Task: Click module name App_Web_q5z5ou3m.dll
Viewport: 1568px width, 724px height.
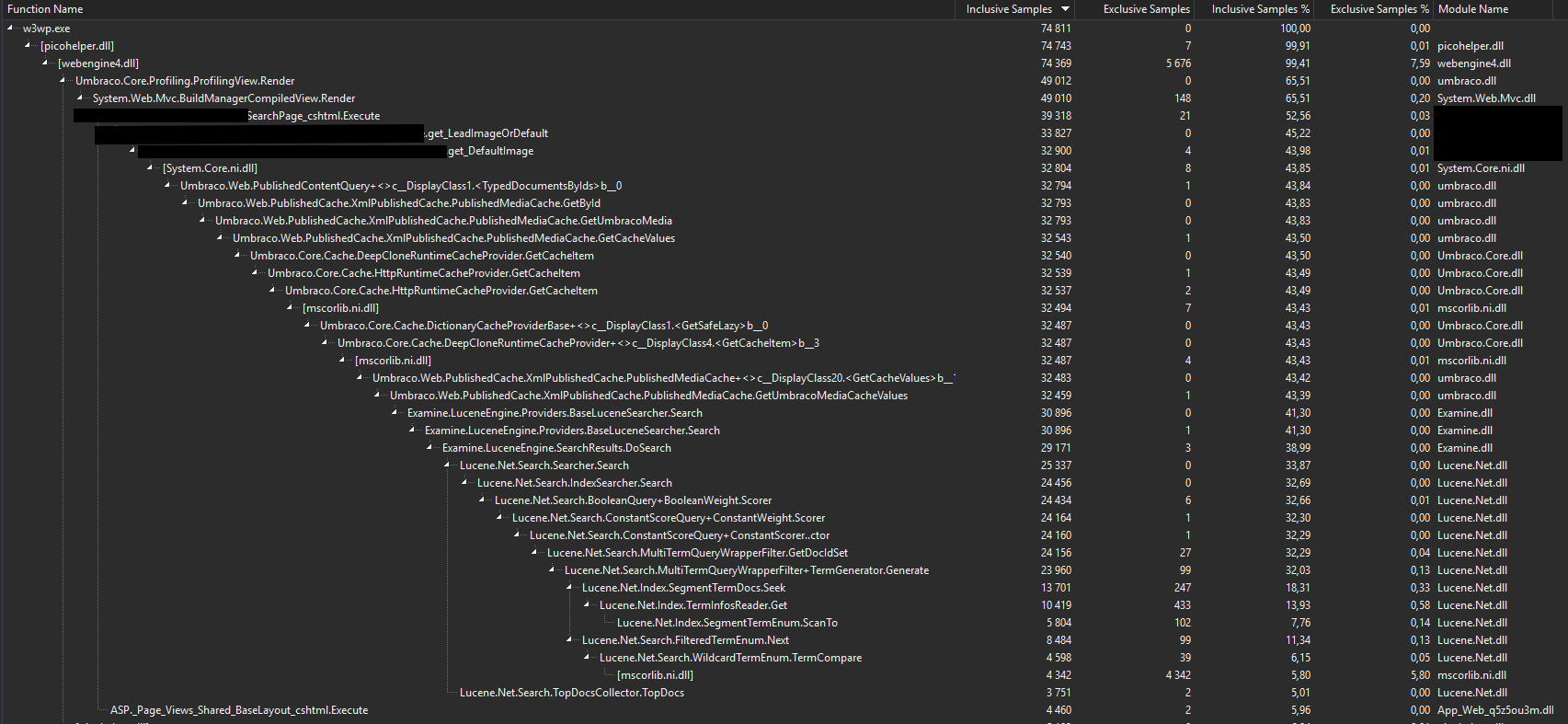Action: [1495, 710]
